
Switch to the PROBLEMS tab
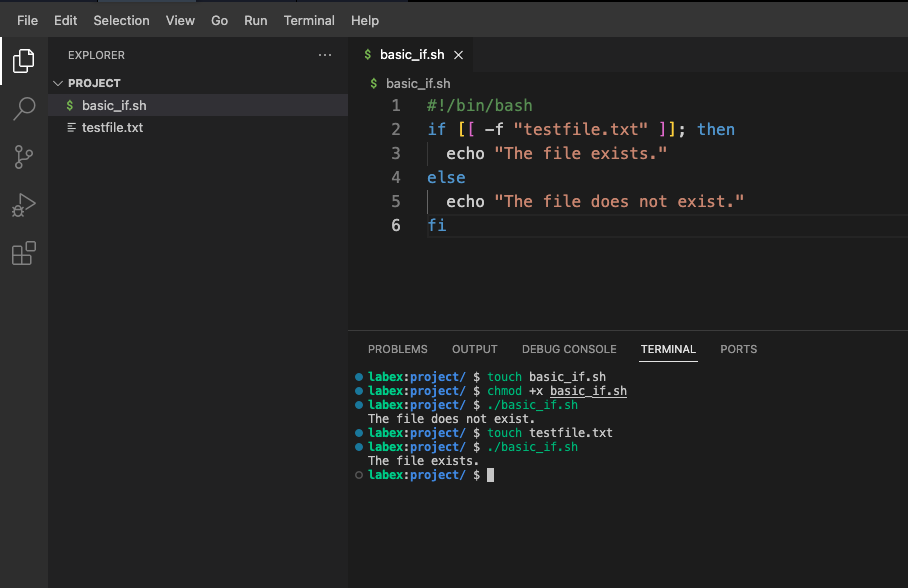coord(398,349)
